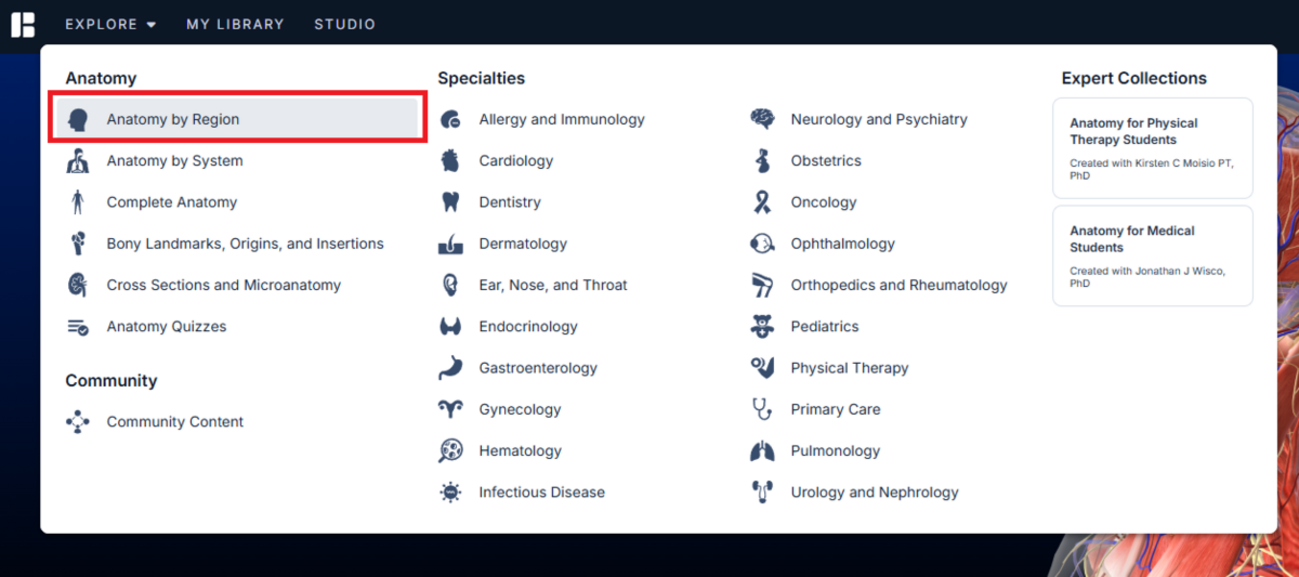The image size is (1299, 577).
Task: Open Anatomy Quizzes
Action: pyautogui.click(x=166, y=326)
